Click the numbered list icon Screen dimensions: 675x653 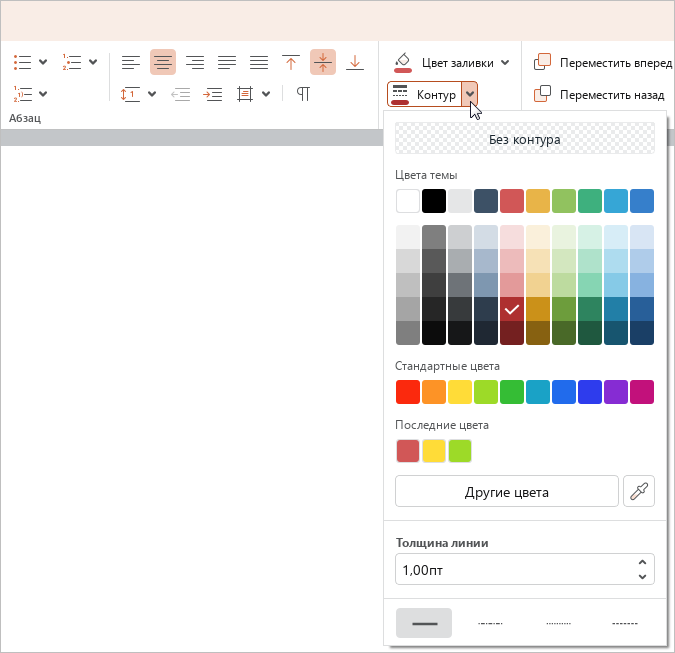coord(72,62)
